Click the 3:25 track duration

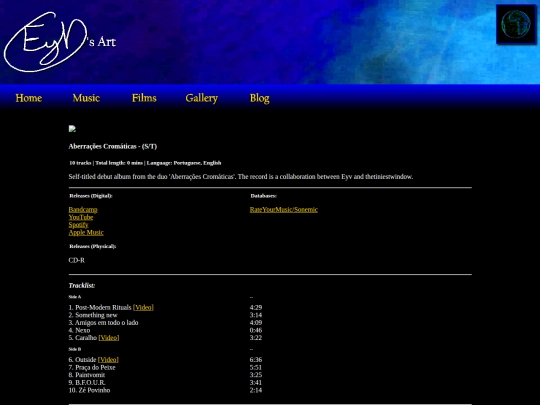pyautogui.click(x=256, y=375)
